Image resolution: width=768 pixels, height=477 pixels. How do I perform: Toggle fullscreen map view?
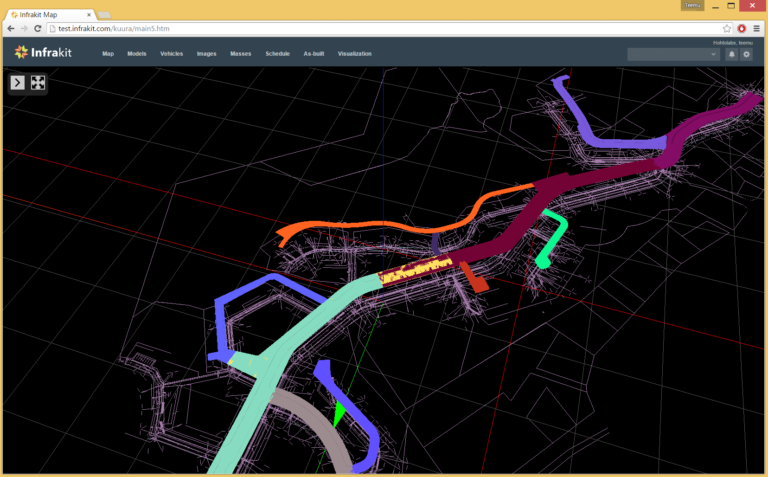pyautogui.click(x=38, y=82)
